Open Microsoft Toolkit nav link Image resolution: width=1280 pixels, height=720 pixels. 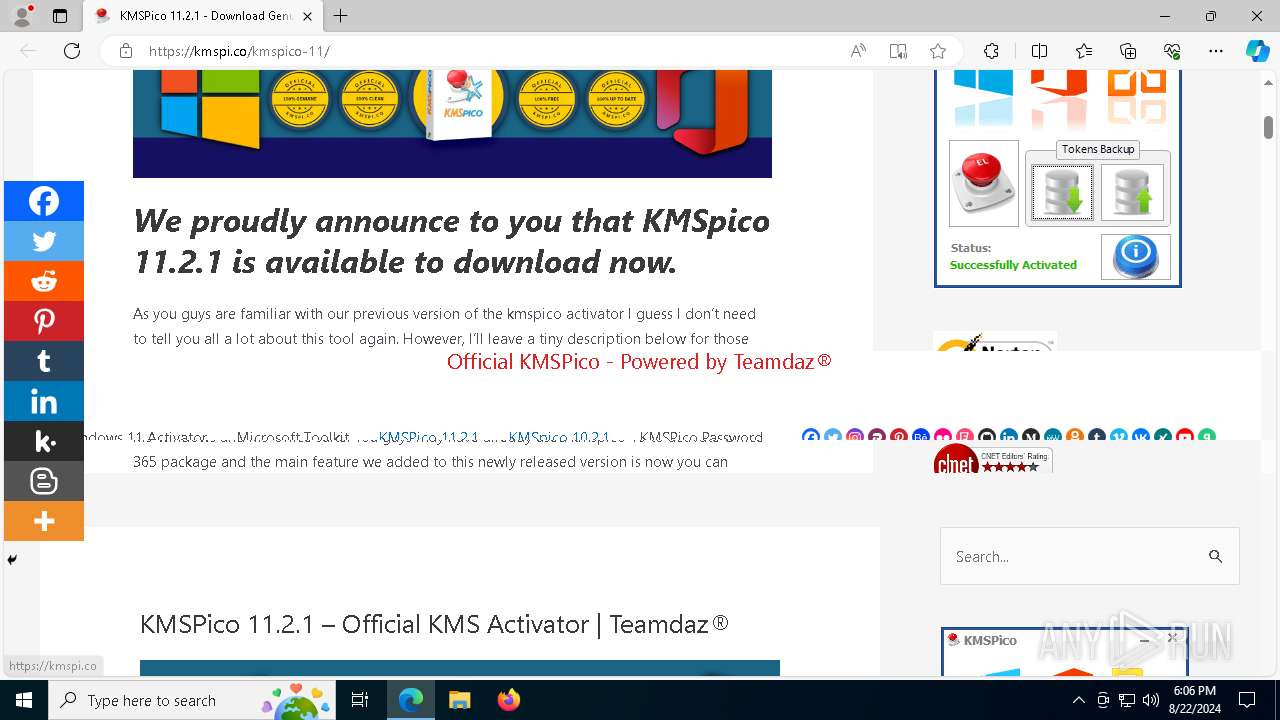coord(293,437)
